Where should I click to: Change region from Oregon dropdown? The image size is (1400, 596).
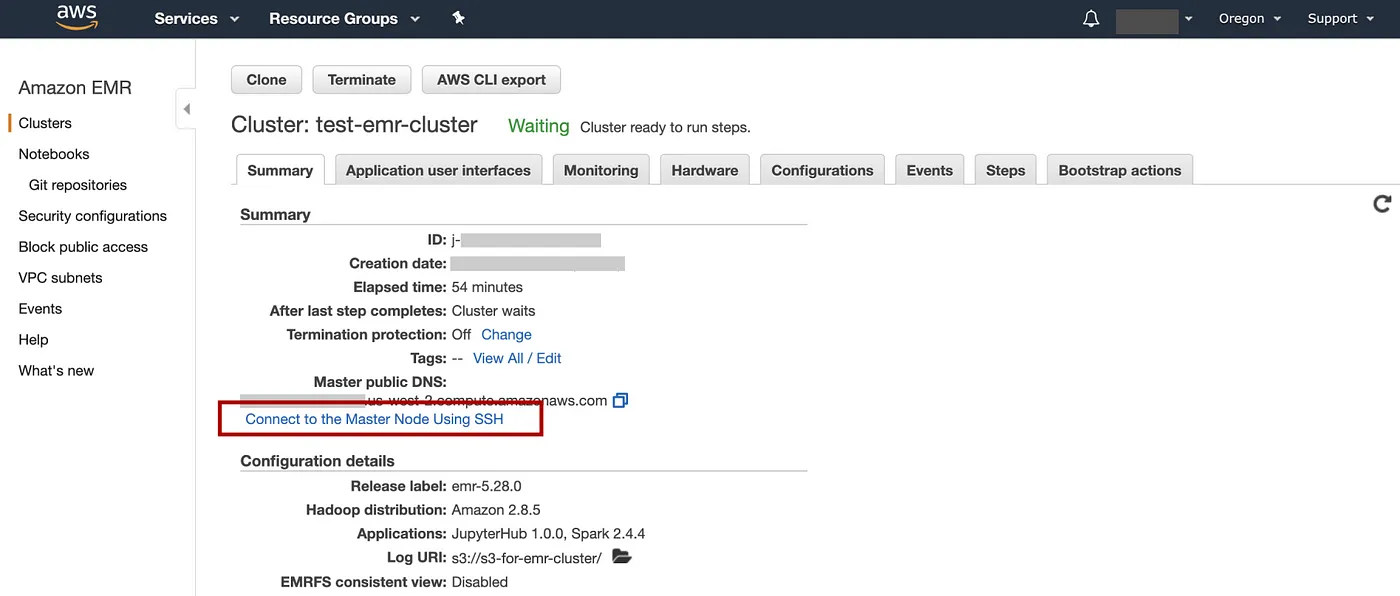(1250, 18)
